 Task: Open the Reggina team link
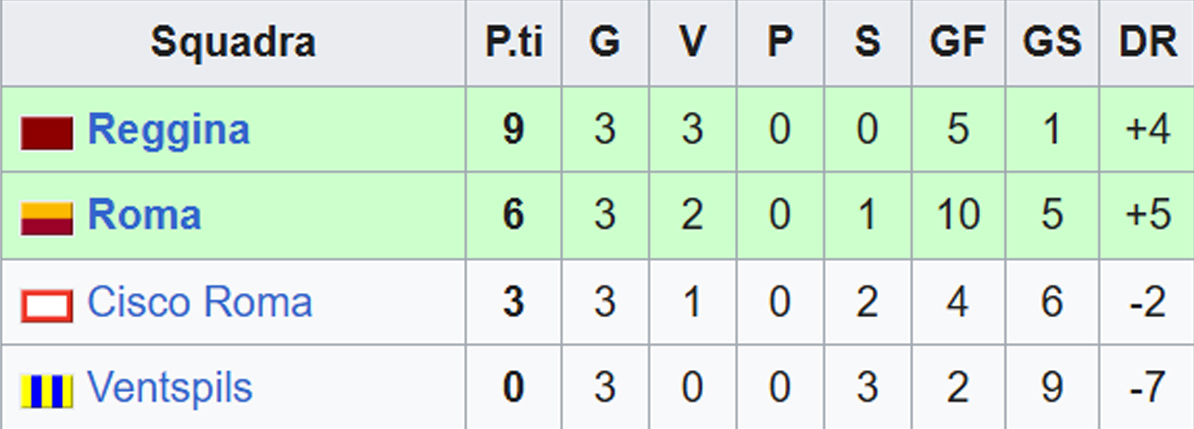click(168, 130)
